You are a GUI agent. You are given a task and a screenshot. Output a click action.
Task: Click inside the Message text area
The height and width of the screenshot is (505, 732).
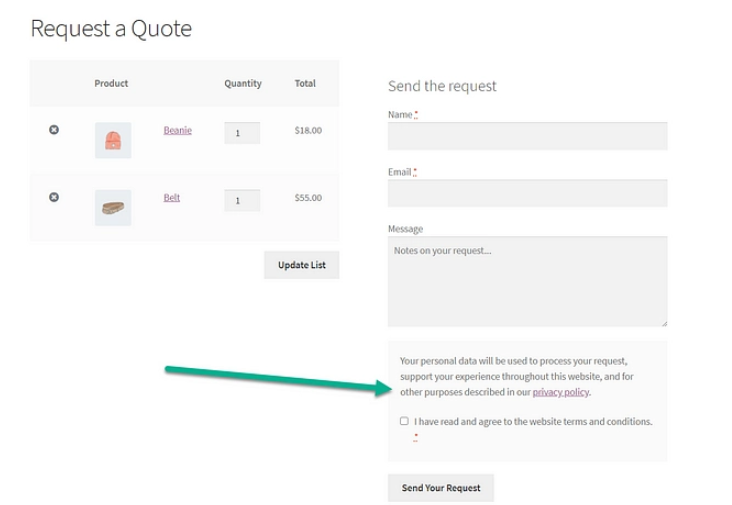point(527,282)
